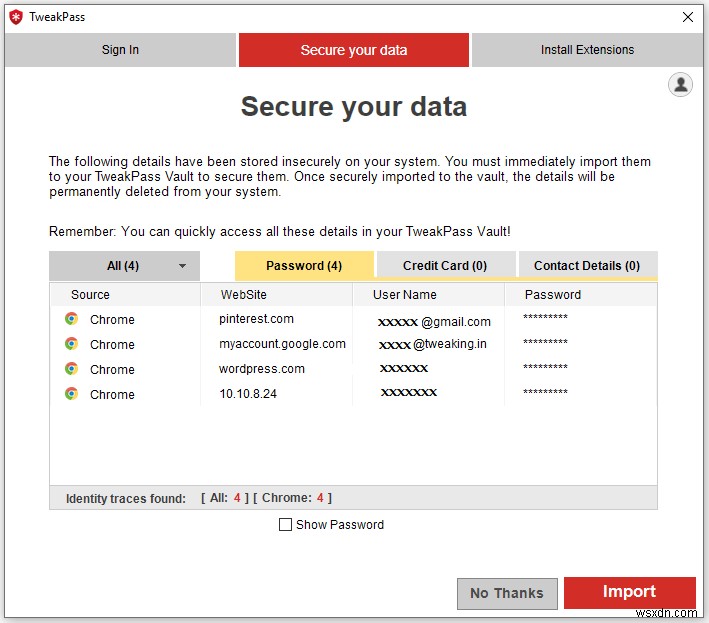Click Chrome icon in pinterest.com row
The height and width of the screenshot is (623, 709).
pos(71,319)
